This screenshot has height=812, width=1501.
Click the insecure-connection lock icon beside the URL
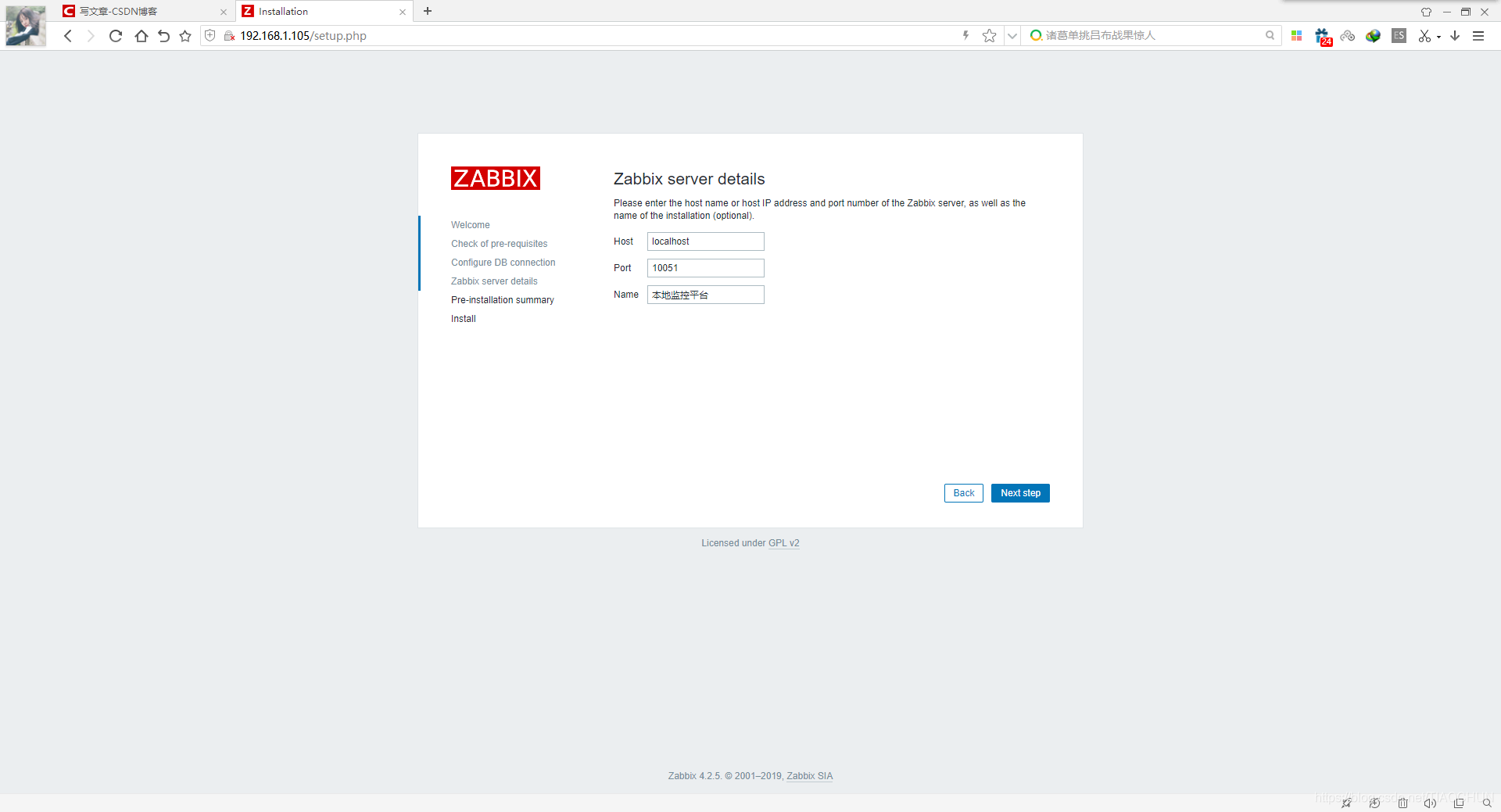229,36
